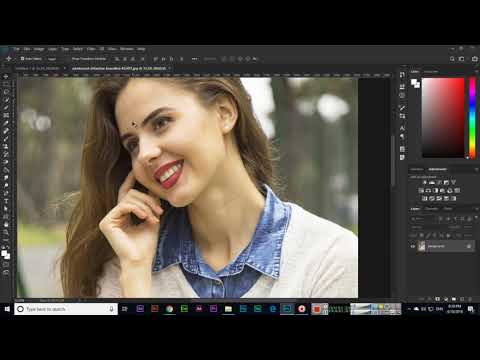Select the Background layer thumbnail
480x360 pixels.
point(422,246)
